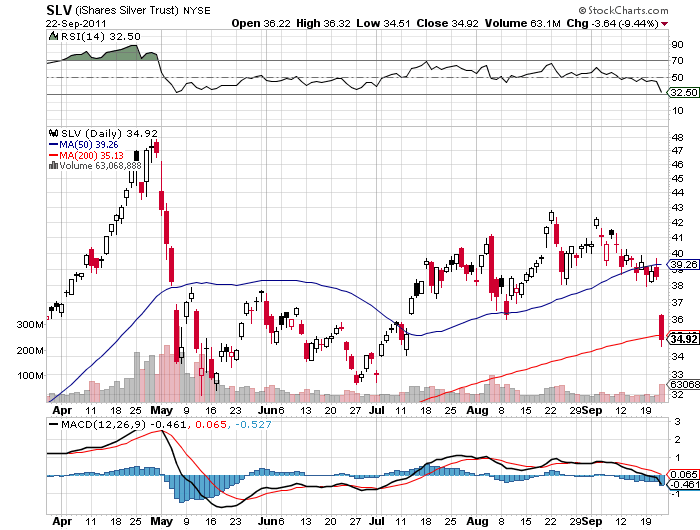Click the MA(200) 35.13 legend text
This screenshot has width=700, height=530.
point(92,155)
